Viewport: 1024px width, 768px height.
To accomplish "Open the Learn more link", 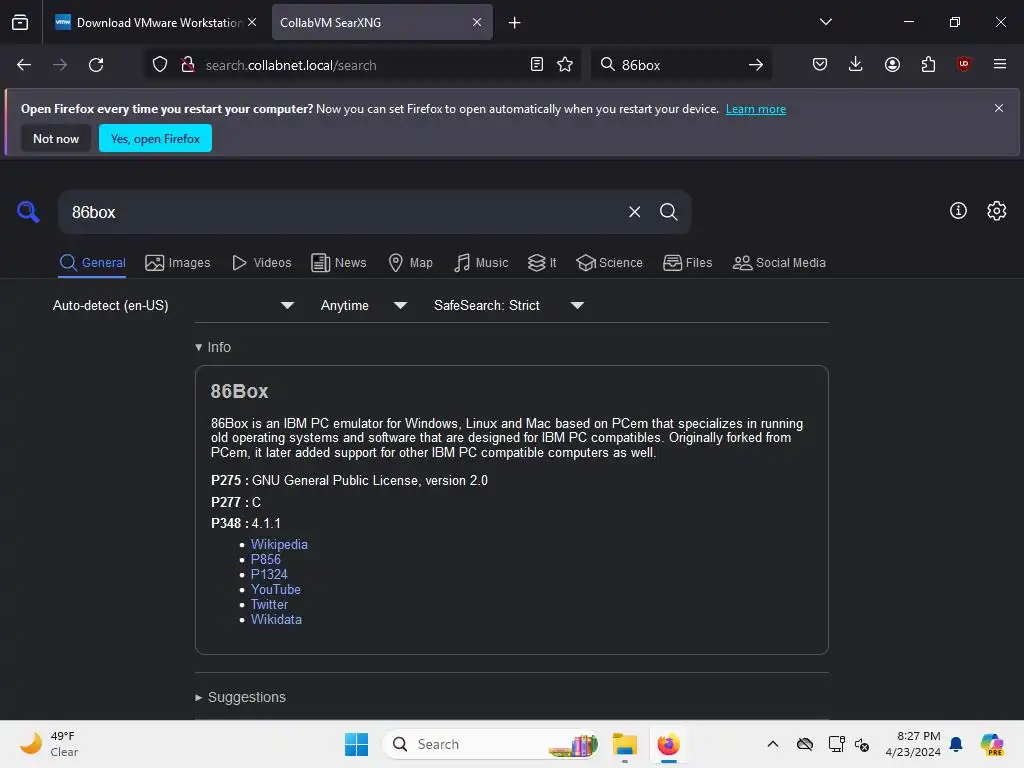I will tap(756, 109).
